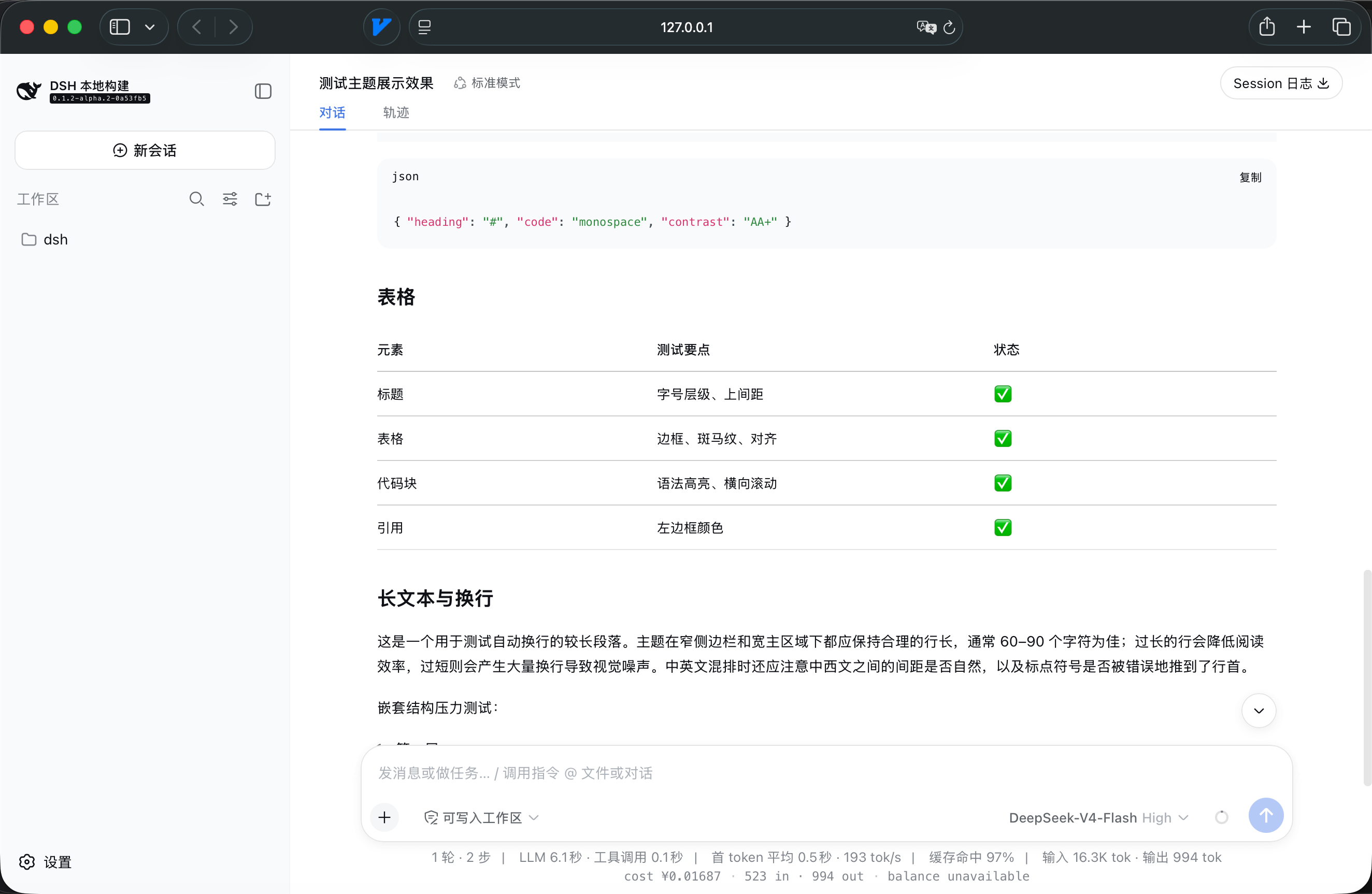
Task: Open the sidebar options chevron in toolbar
Action: 150,27
